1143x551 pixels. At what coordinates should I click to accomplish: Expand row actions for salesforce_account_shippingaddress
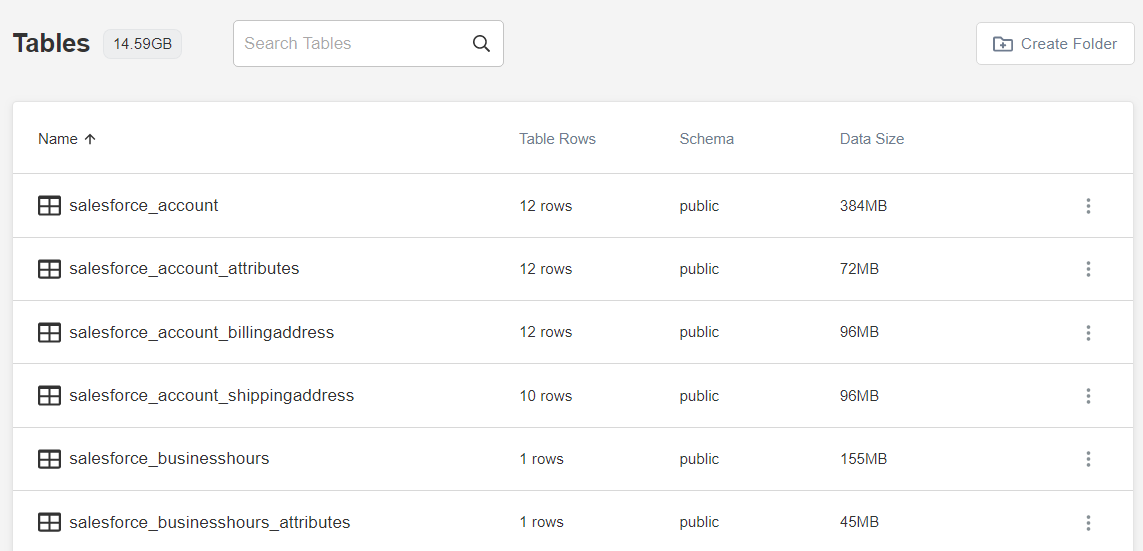click(x=1088, y=396)
